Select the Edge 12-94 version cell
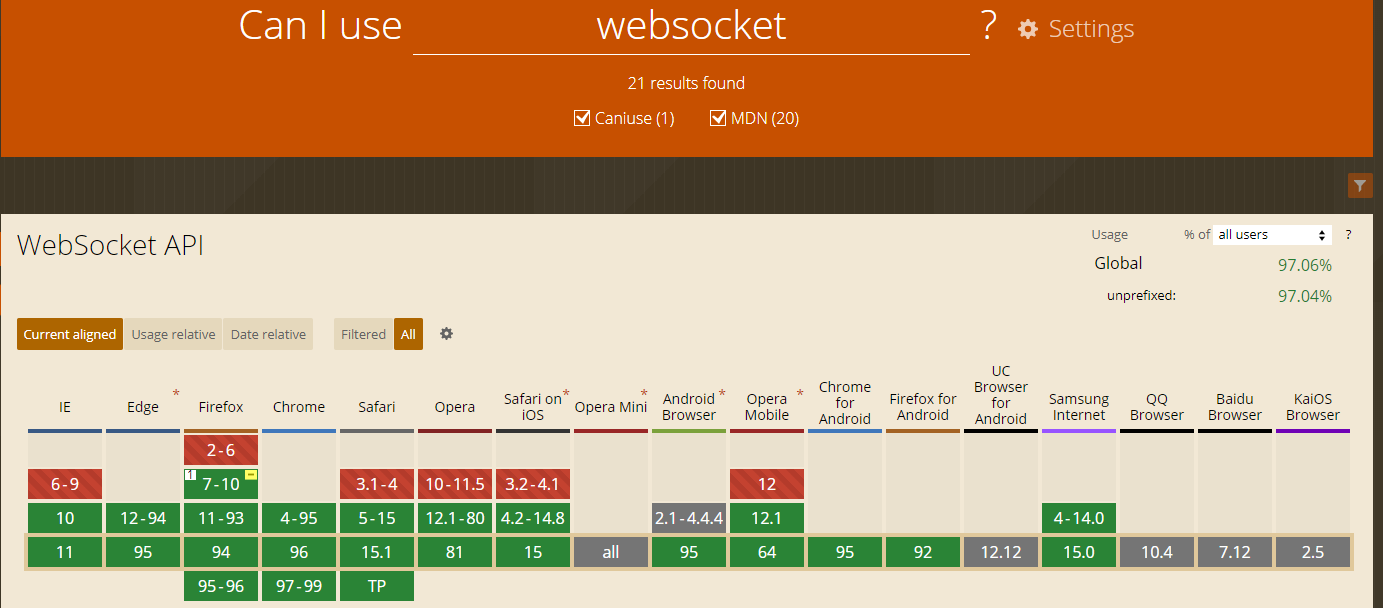 point(143,518)
